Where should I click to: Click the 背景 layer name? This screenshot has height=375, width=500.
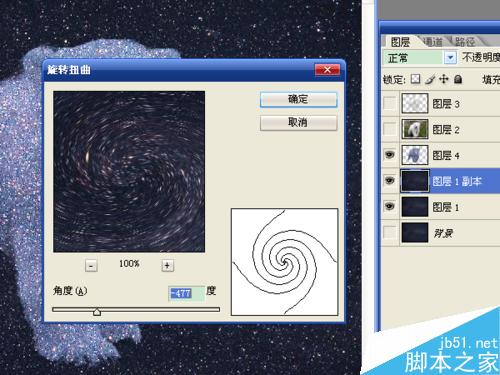(x=443, y=233)
